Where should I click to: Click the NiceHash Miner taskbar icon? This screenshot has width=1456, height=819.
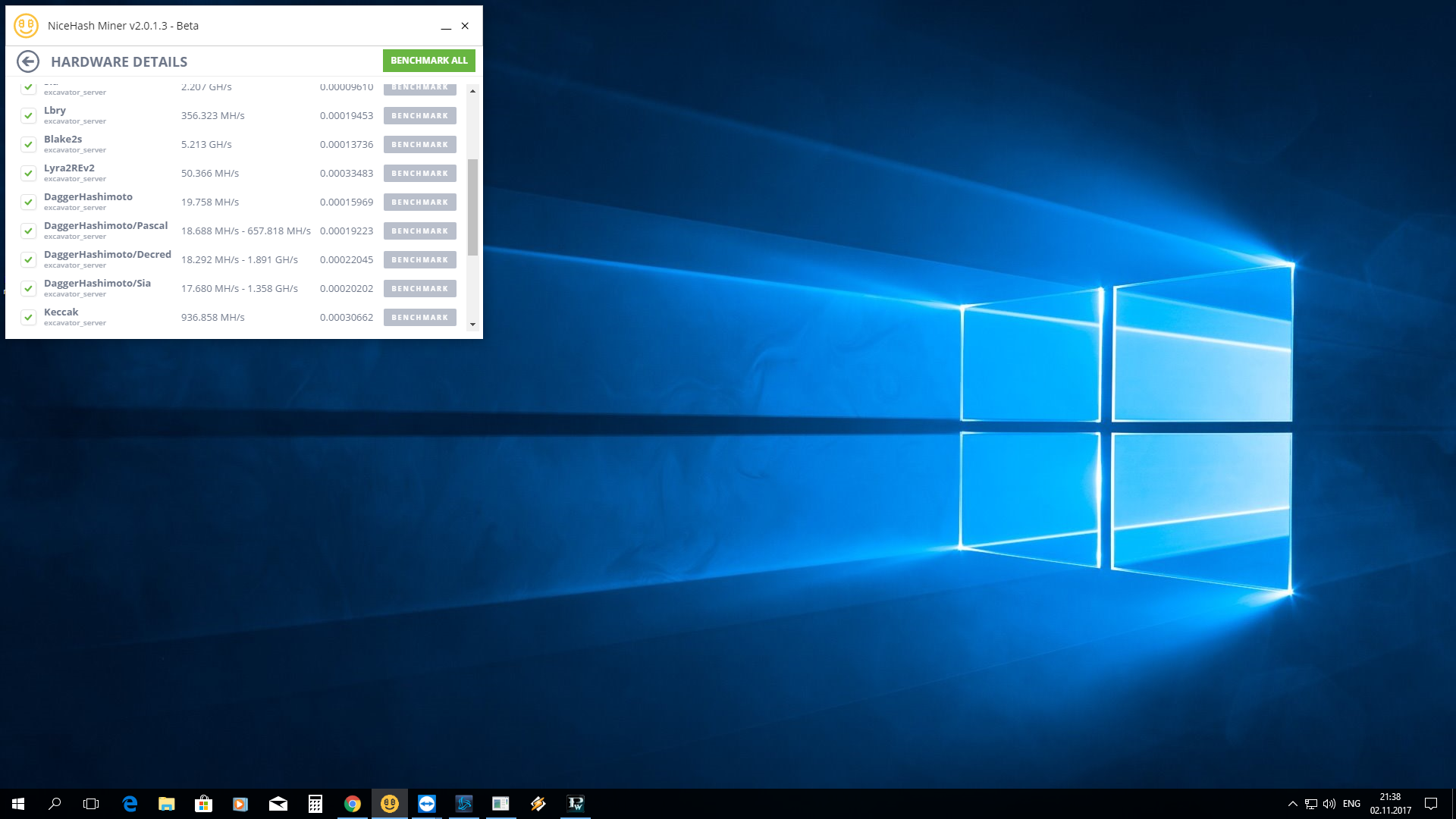[x=390, y=804]
